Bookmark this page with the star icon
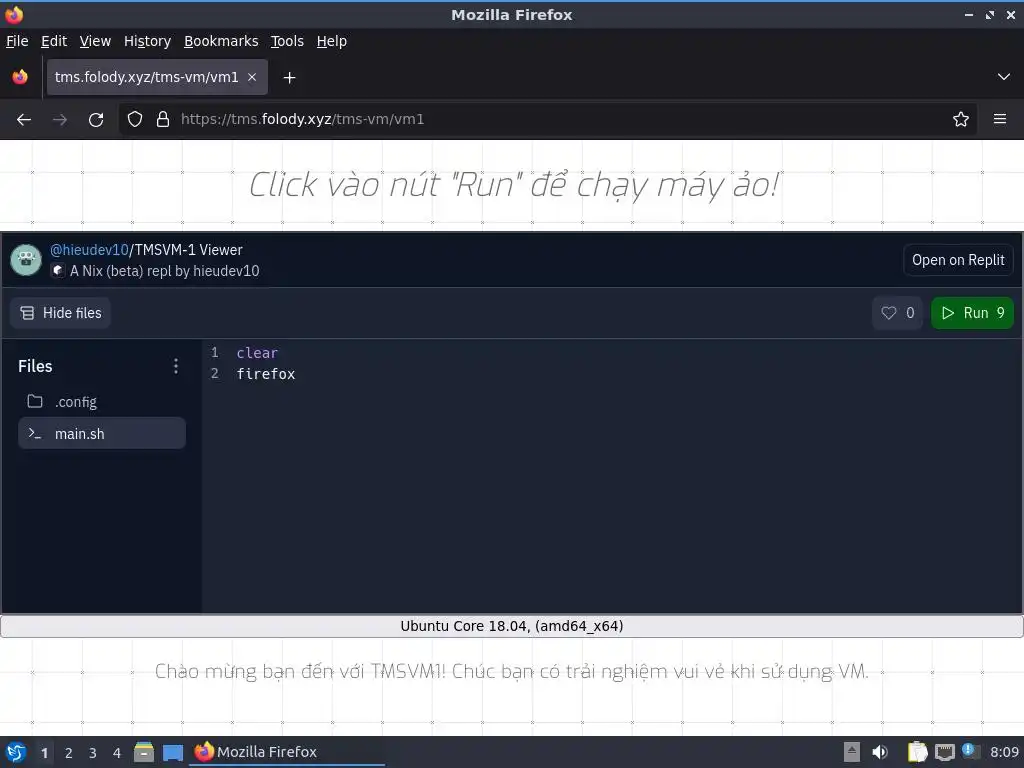 (x=961, y=120)
